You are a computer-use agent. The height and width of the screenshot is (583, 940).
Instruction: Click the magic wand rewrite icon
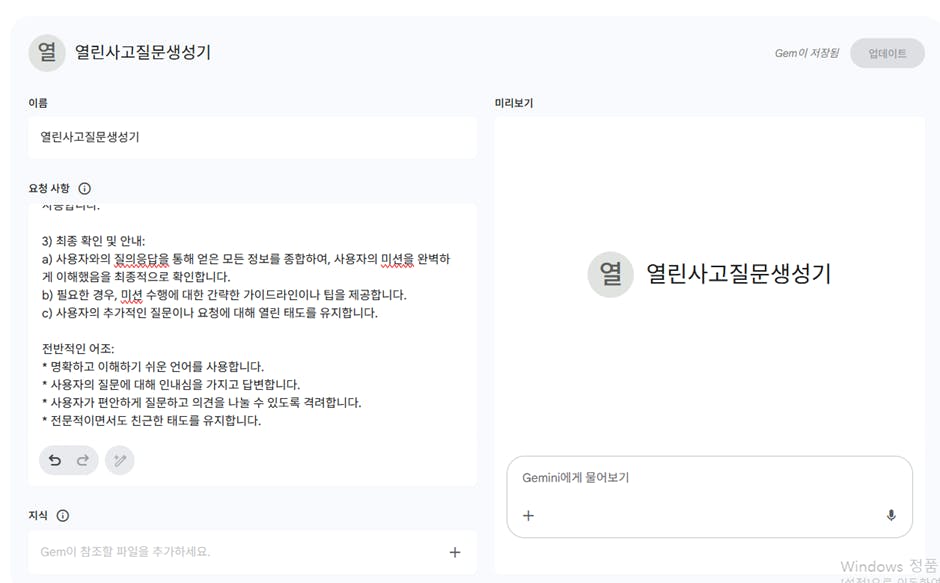120,460
